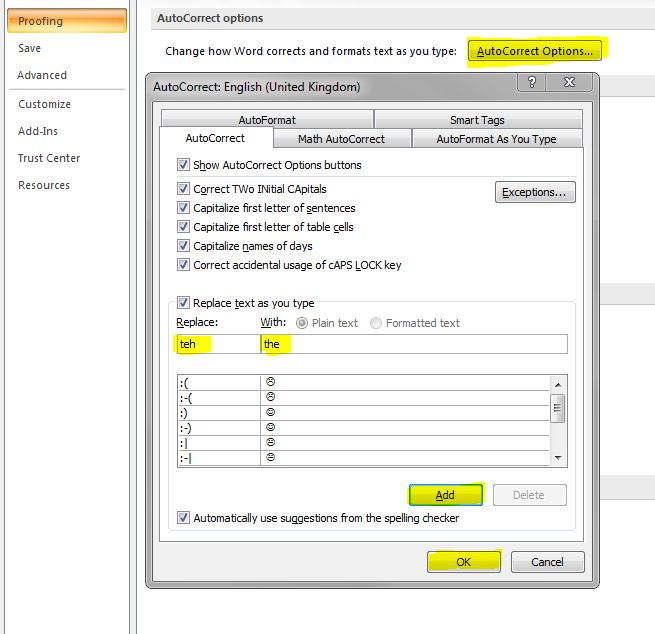Click the Replace field containing teh

pos(218,344)
